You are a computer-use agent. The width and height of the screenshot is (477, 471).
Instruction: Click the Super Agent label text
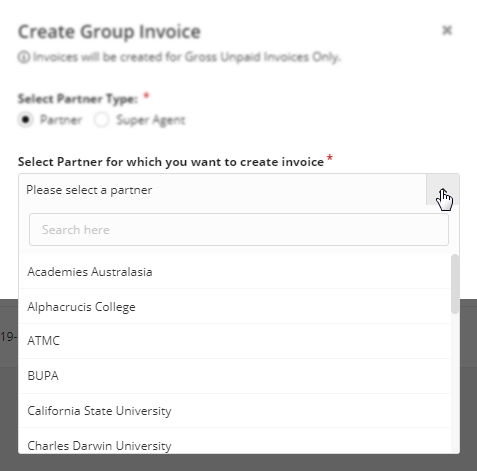click(x=151, y=120)
